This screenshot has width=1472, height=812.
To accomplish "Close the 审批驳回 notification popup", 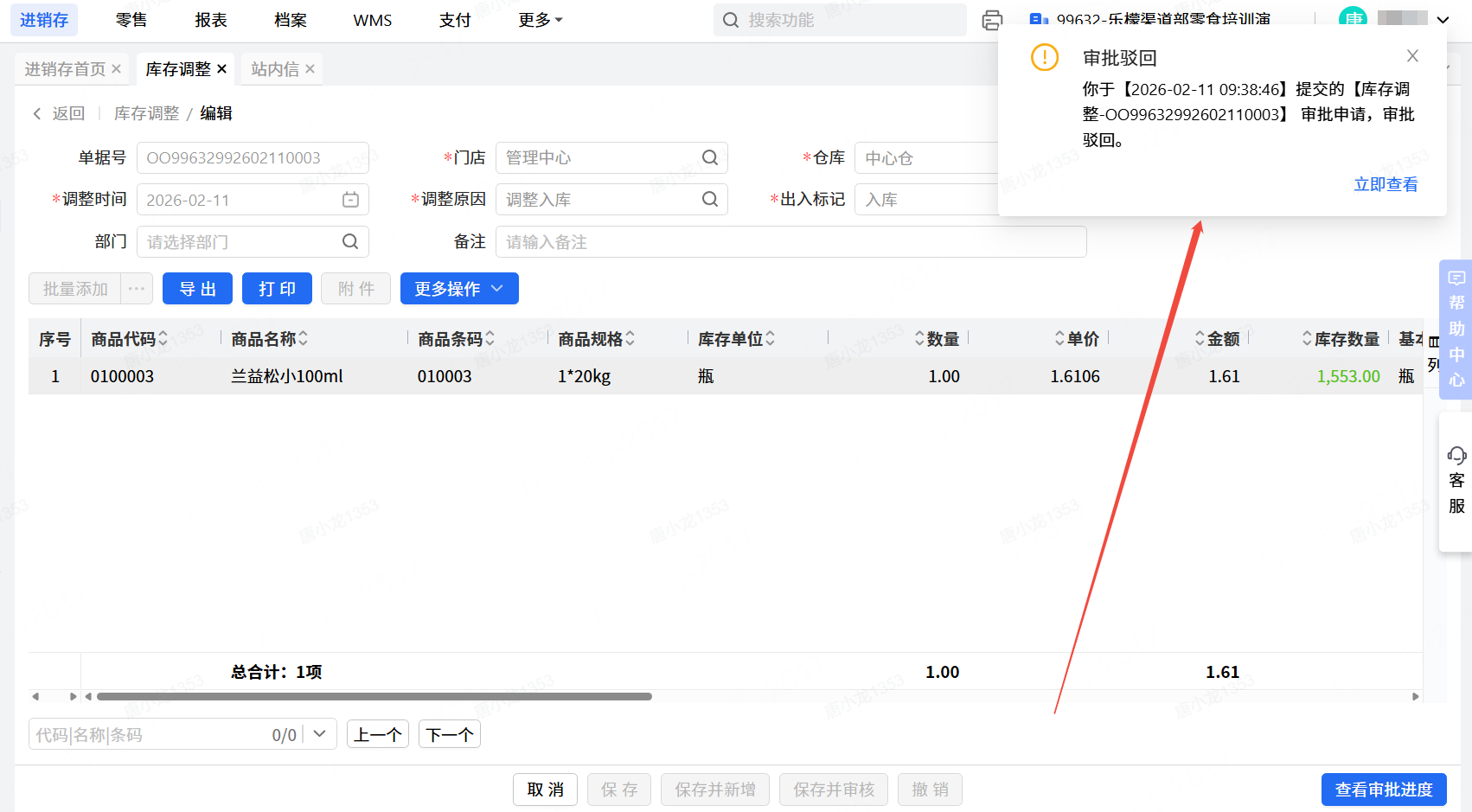I will 1412,56.
